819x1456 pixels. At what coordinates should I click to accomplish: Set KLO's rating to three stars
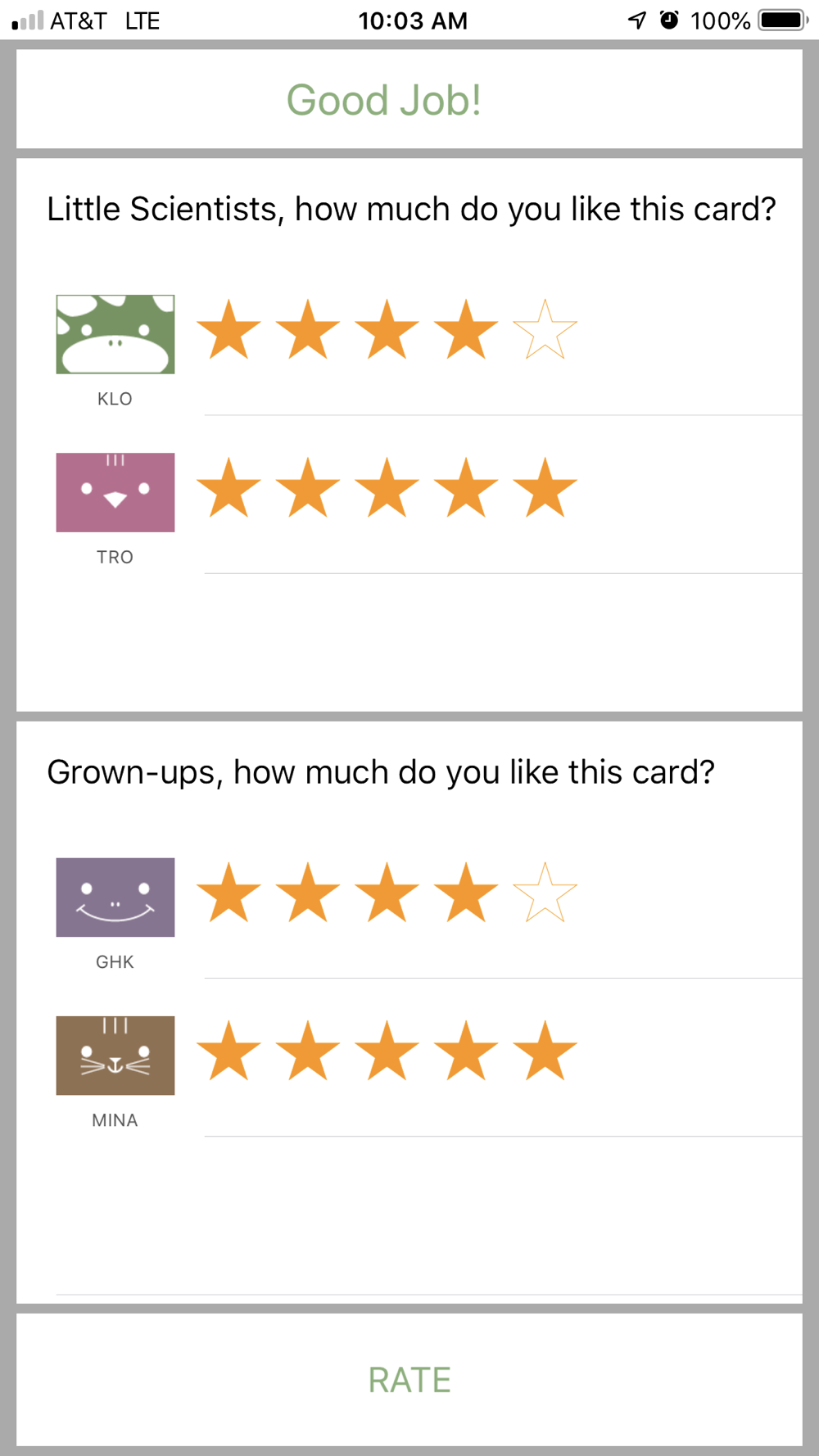click(x=387, y=330)
